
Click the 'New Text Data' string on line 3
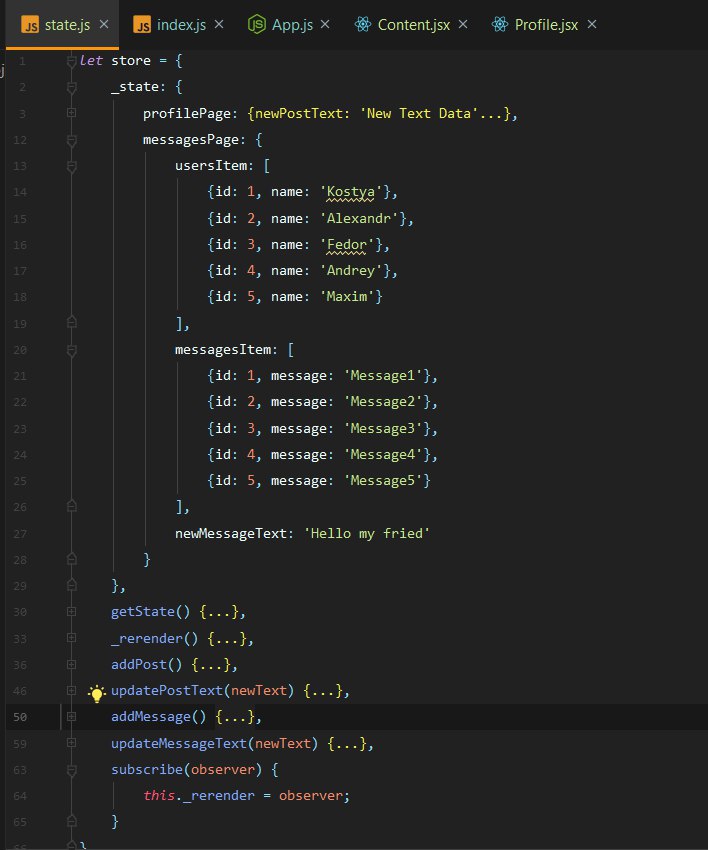[x=419, y=113]
